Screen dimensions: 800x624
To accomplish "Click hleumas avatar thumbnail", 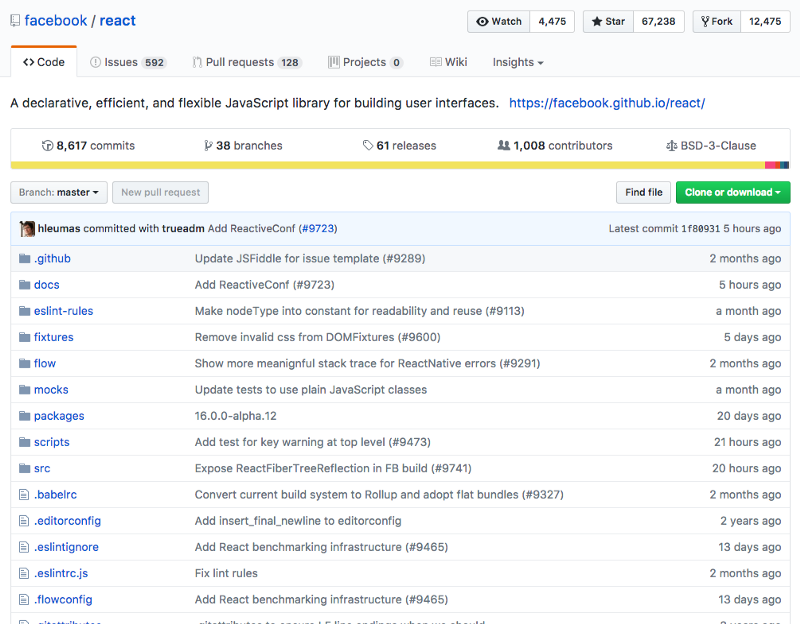I will pos(27,229).
